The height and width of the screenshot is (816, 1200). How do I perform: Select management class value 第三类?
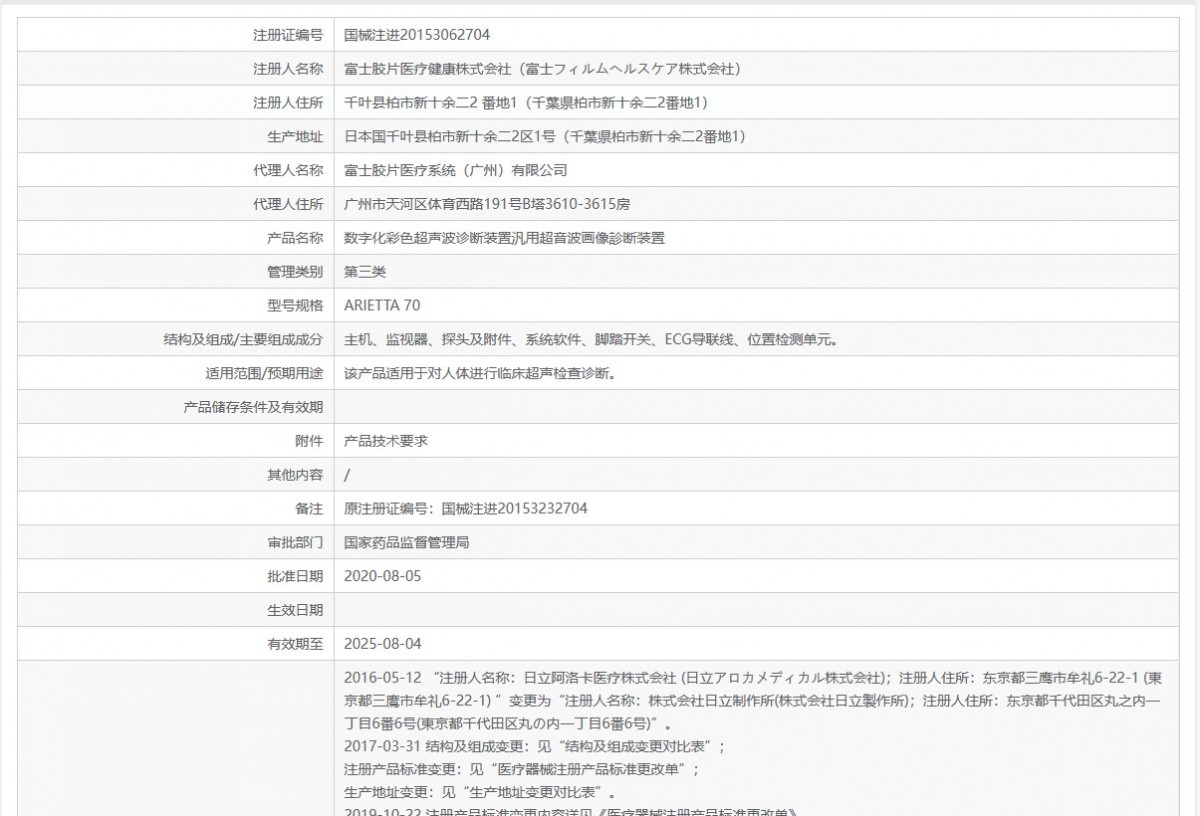coord(365,273)
